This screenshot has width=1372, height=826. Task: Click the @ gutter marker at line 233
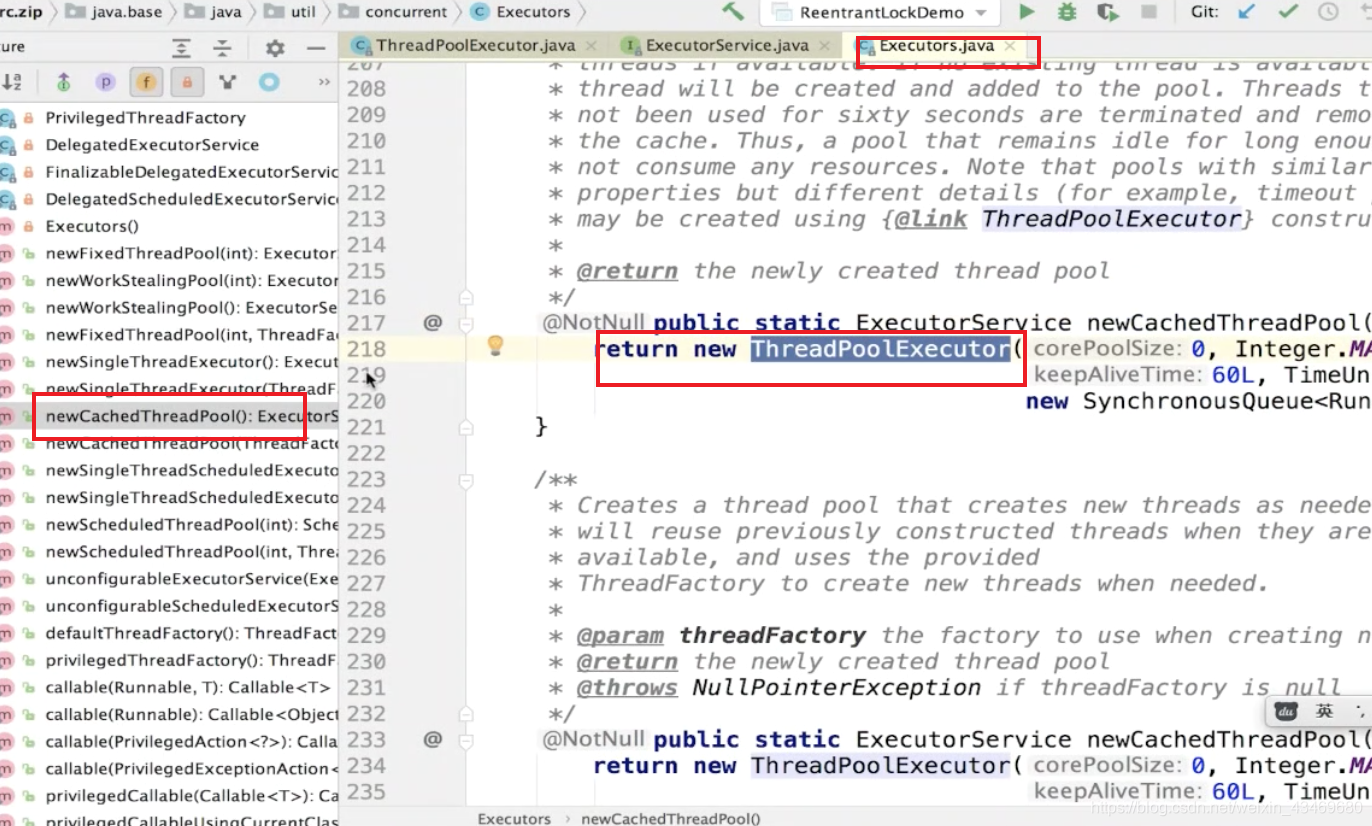(x=432, y=739)
